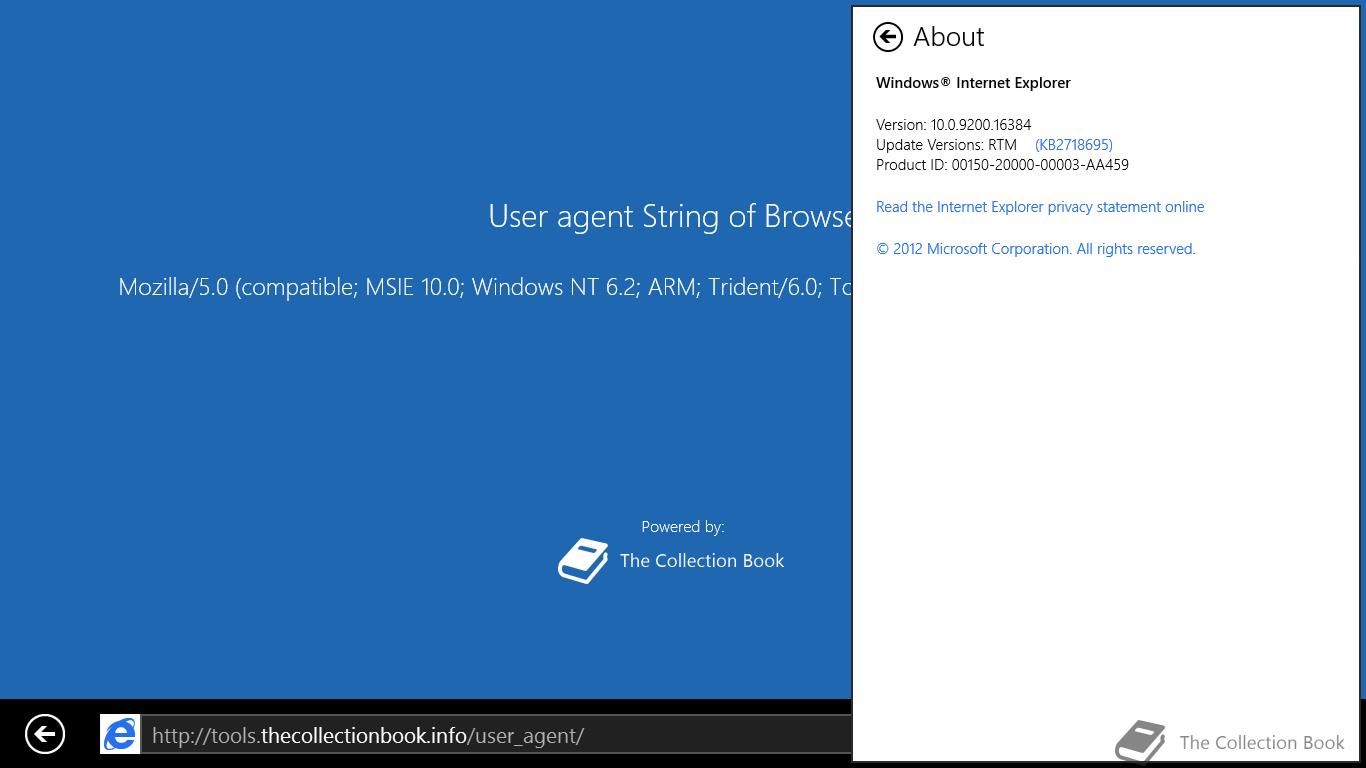Click the book icon beside The Collection Book
The width and height of the screenshot is (1366, 768).
tap(583, 561)
